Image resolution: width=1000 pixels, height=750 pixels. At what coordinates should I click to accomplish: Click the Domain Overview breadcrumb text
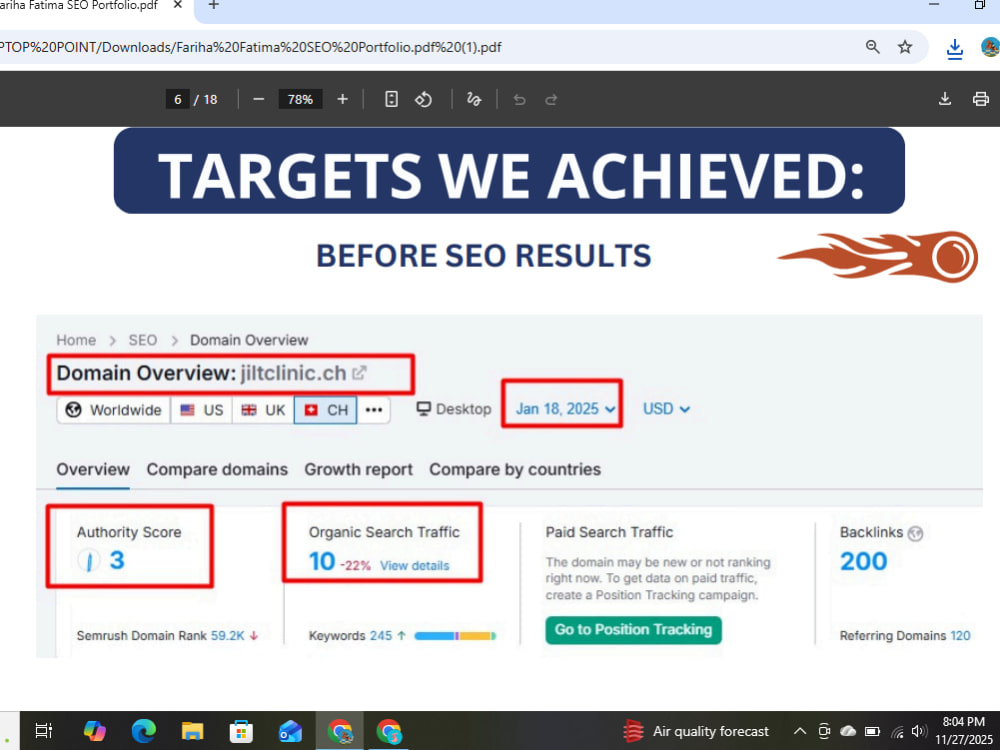coord(249,340)
